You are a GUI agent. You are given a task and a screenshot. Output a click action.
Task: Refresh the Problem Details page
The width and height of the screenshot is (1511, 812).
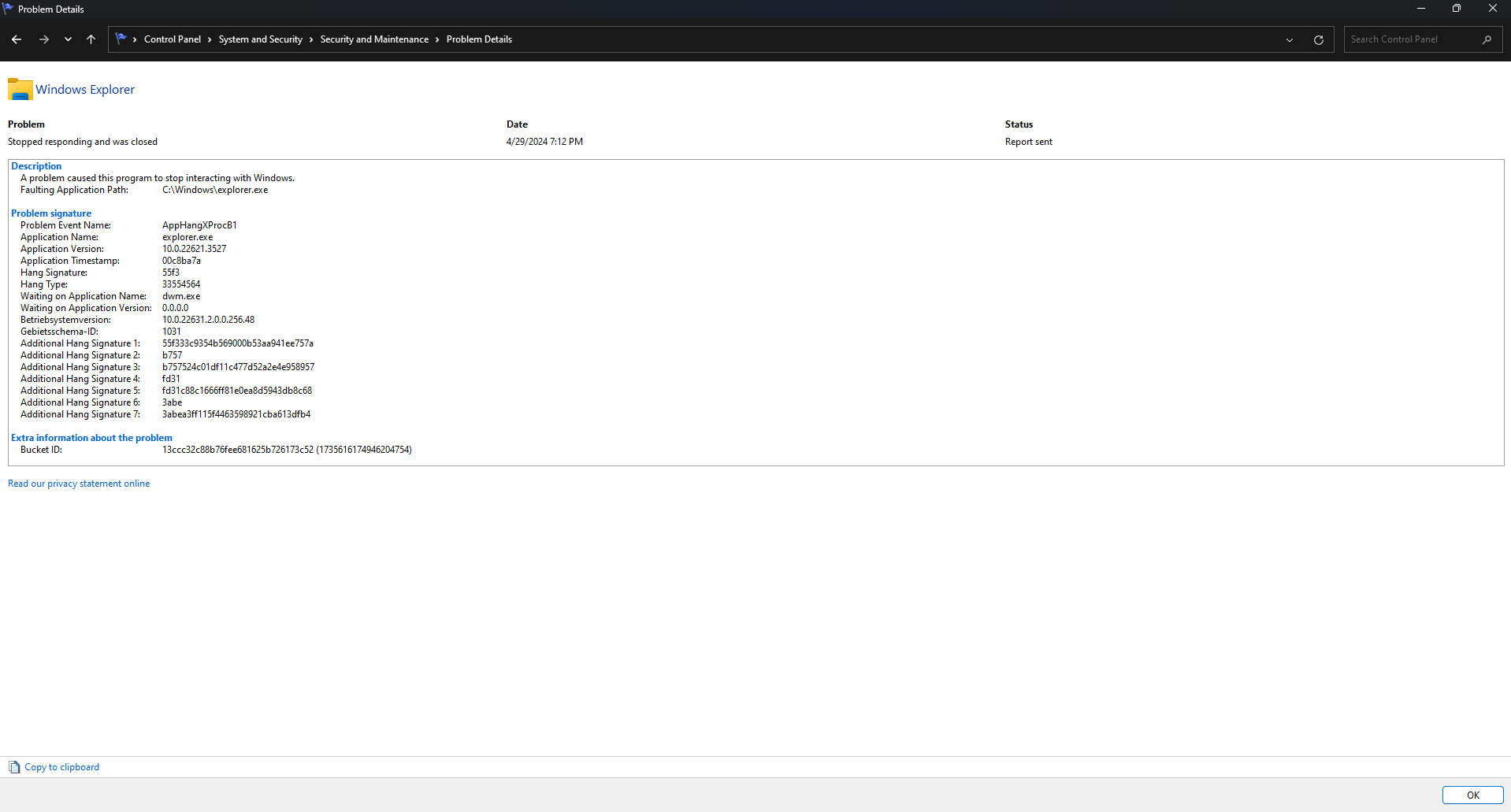click(x=1319, y=39)
